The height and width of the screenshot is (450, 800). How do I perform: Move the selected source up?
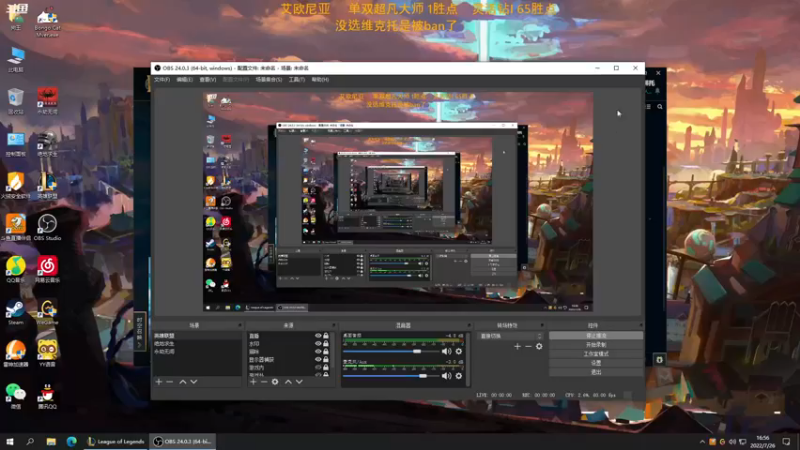[x=288, y=382]
